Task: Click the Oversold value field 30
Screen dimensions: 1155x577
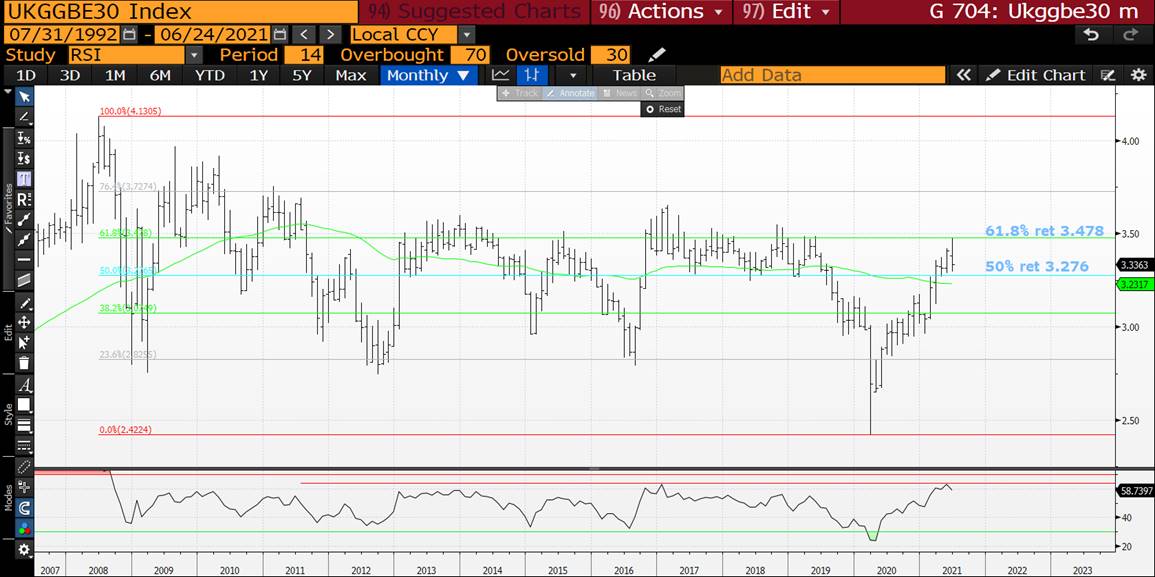Action: coord(611,55)
